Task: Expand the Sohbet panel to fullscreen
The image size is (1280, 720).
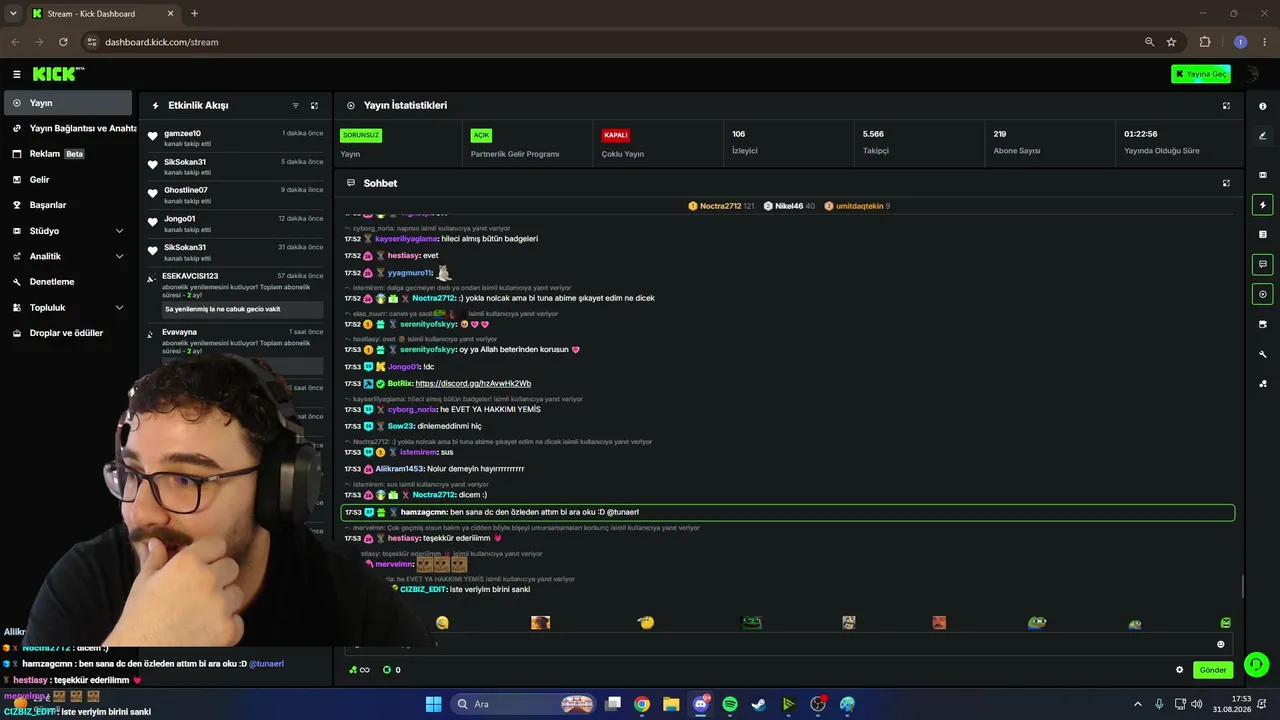Action: coord(1226,183)
